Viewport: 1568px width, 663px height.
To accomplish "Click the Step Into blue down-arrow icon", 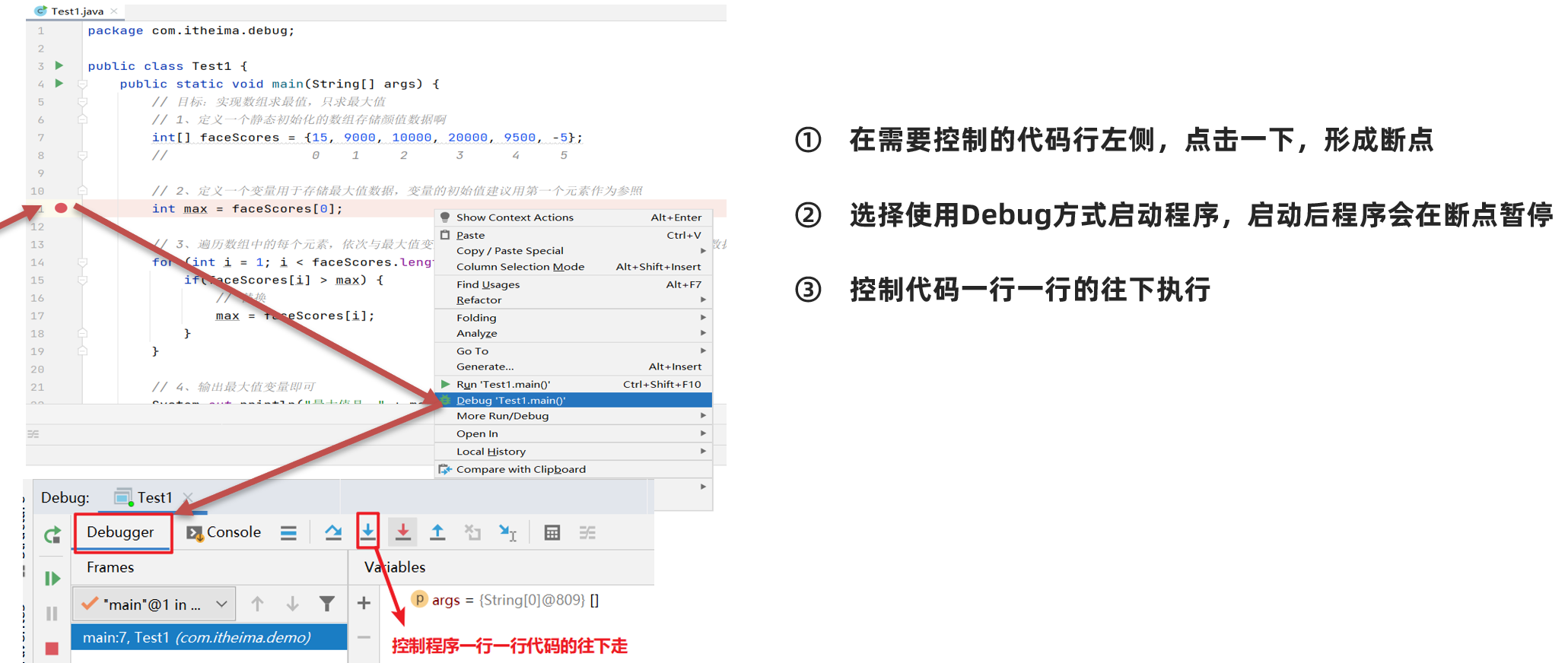I will (x=367, y=531).
